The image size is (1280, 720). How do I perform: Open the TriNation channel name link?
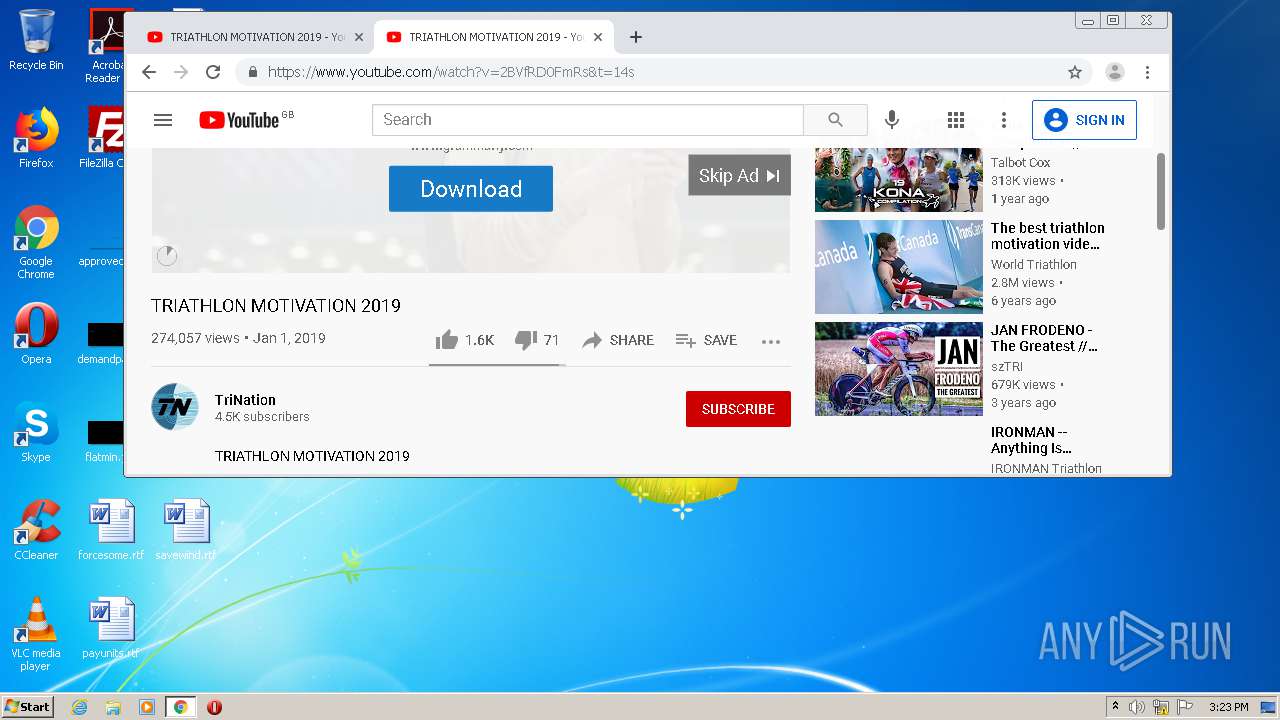point(245,399)
